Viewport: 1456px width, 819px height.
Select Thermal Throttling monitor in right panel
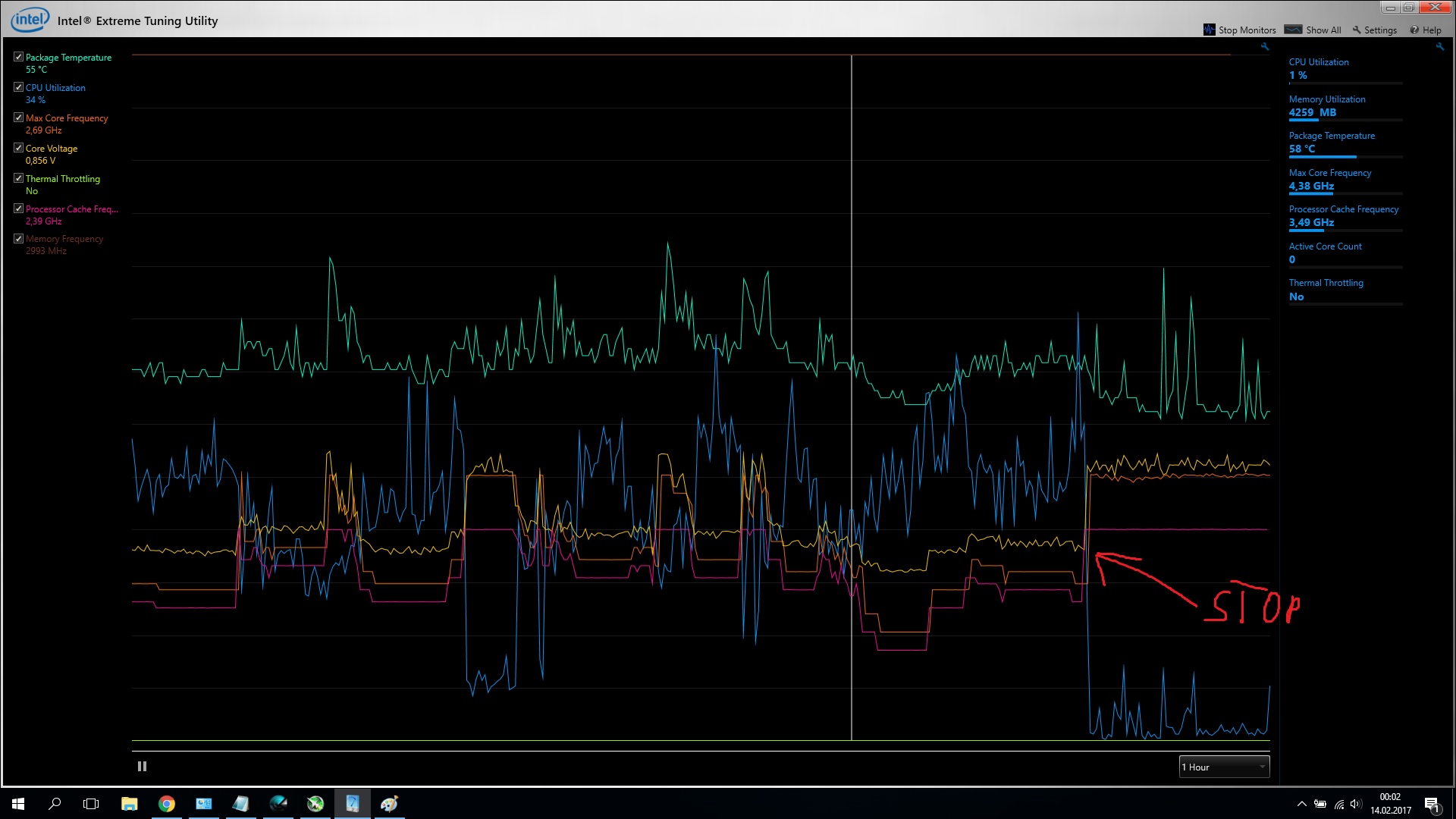pos(1345,290)
